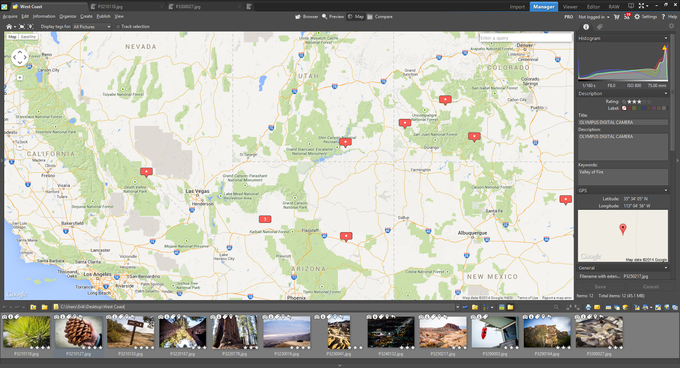This screenshot has height=368, width=680.
Task: Switch map to Satellite view
Action: coord(29,37)
